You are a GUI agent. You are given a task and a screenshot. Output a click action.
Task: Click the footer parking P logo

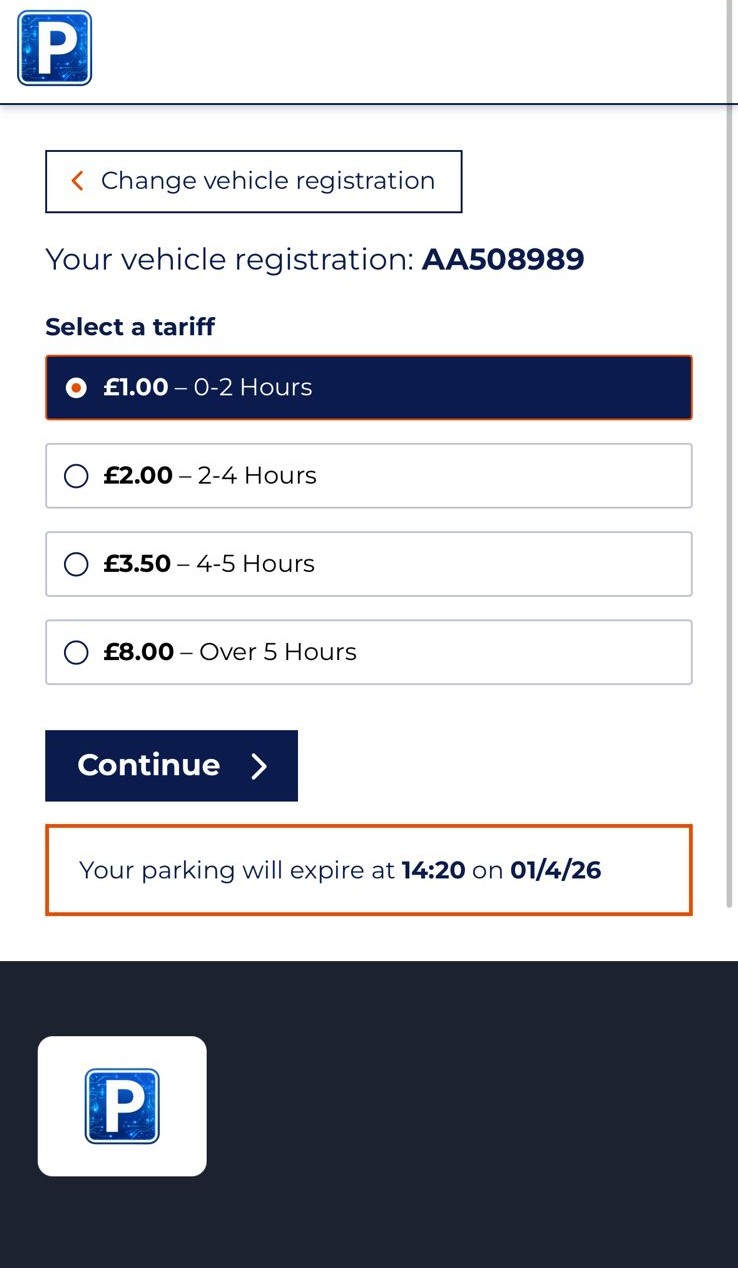122,1105
